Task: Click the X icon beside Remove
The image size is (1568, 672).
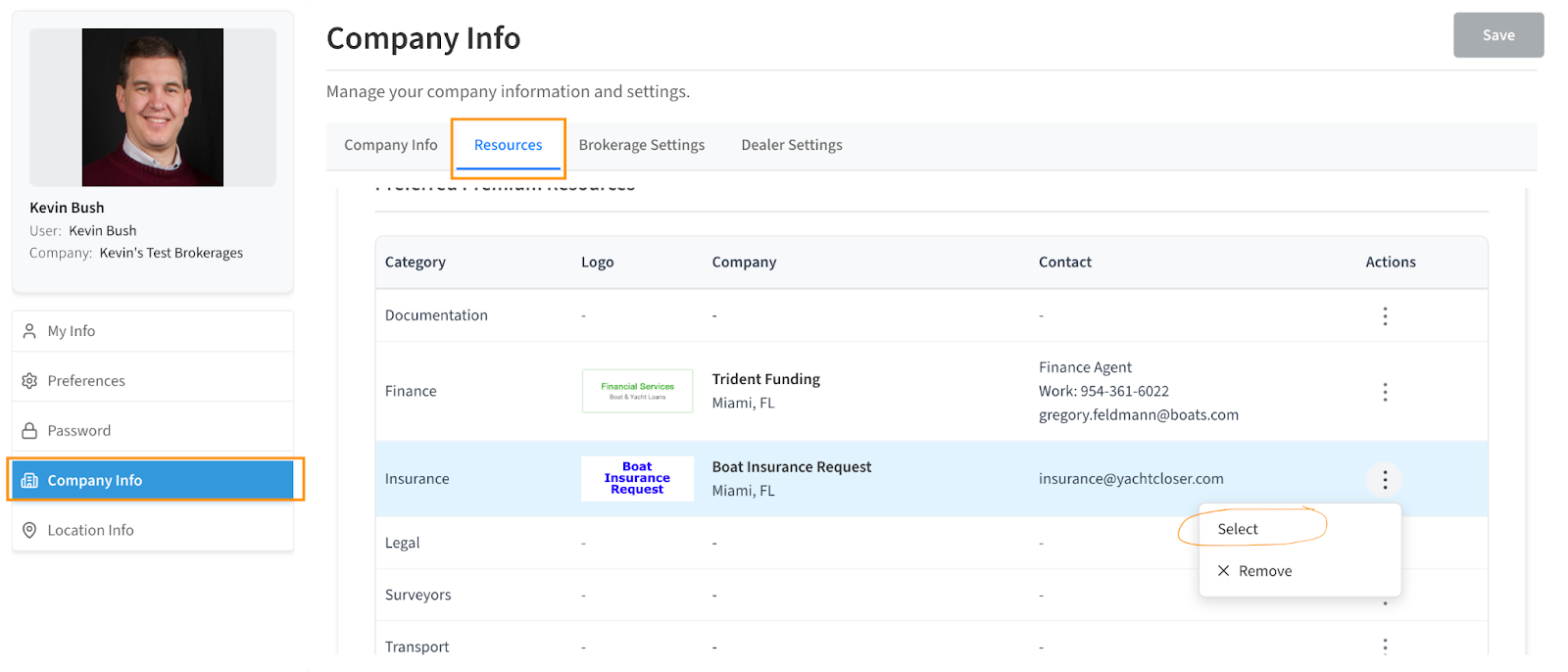Action: (1223, 570)
